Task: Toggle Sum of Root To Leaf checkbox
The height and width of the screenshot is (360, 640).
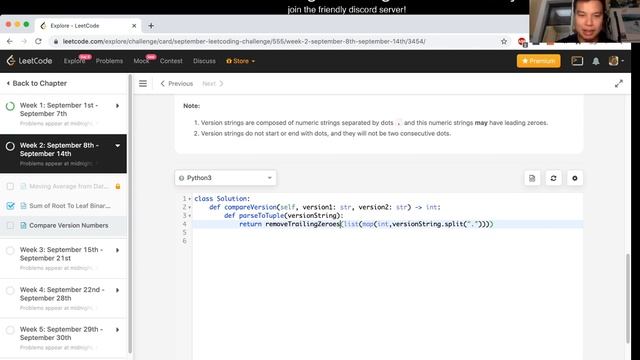Action: pyautogui.click(x=10, y=206)
